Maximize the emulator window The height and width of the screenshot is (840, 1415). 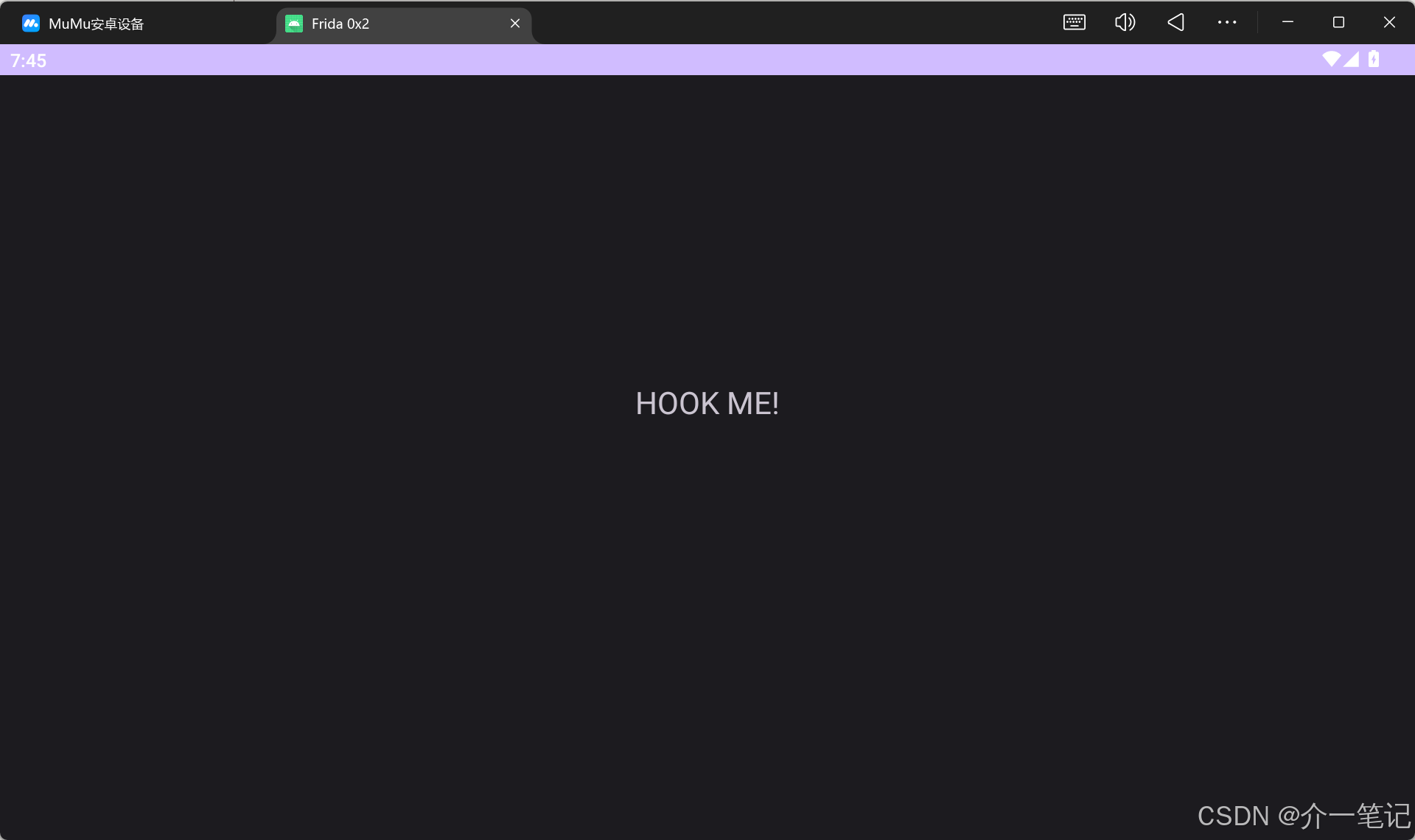point(1338,23)
